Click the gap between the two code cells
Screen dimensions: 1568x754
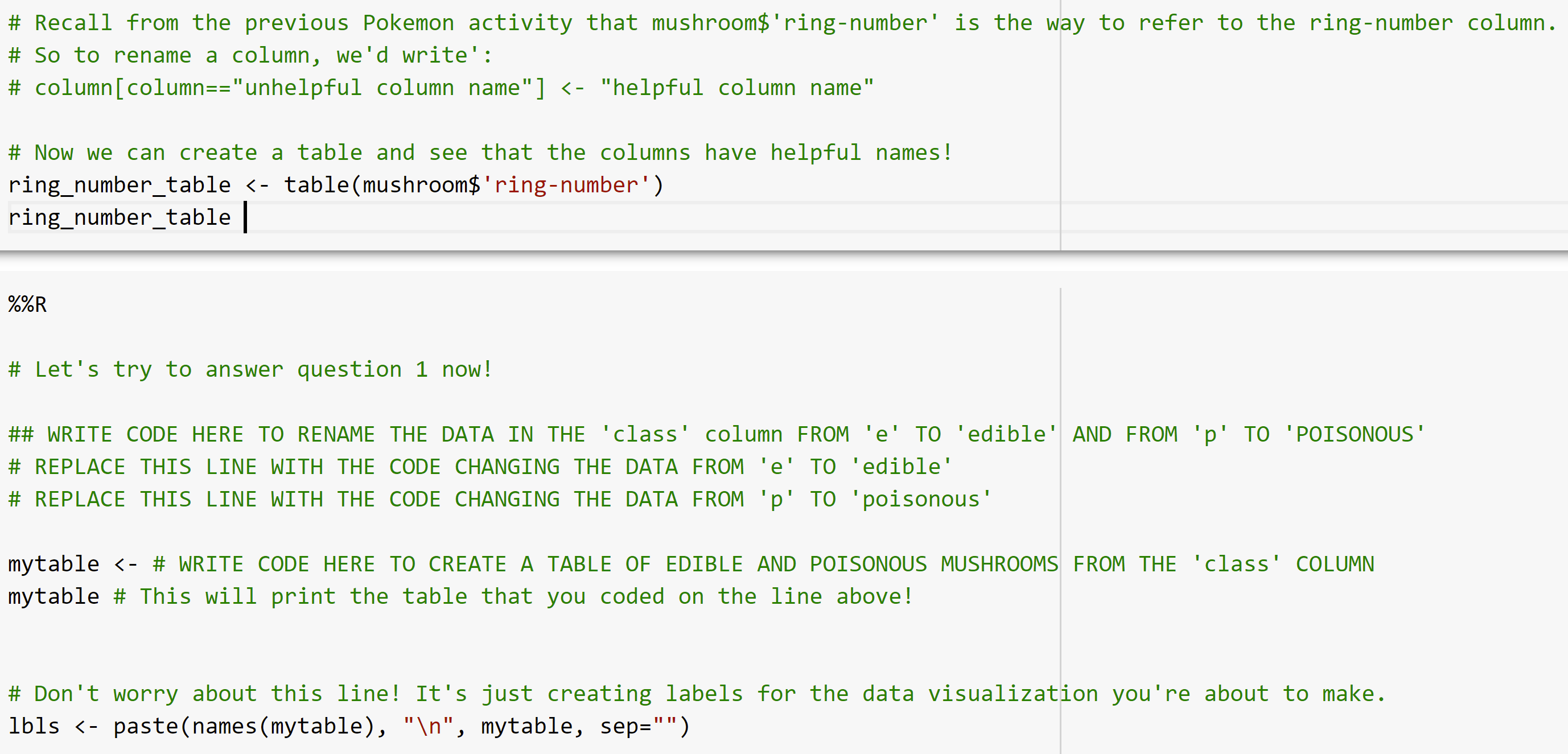pos(784,261)
